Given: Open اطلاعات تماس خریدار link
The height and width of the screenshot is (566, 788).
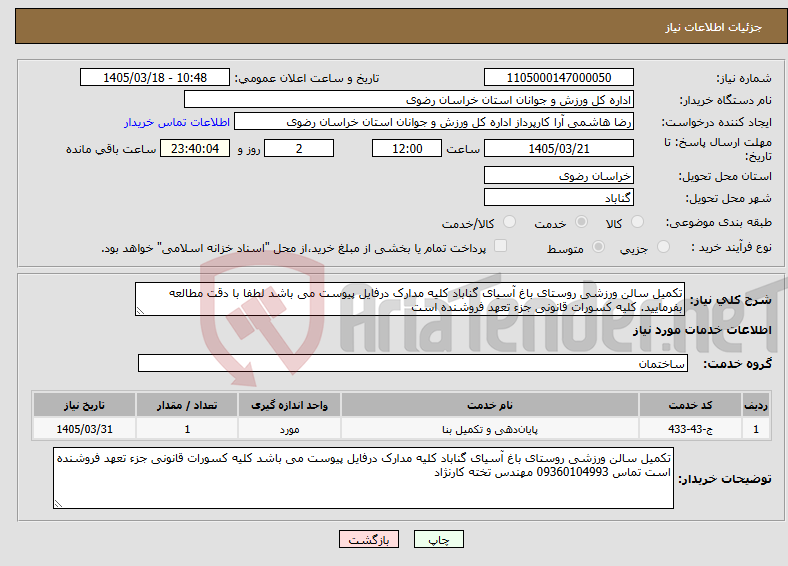Looking at the screenshot, I should tap(177, 122).
